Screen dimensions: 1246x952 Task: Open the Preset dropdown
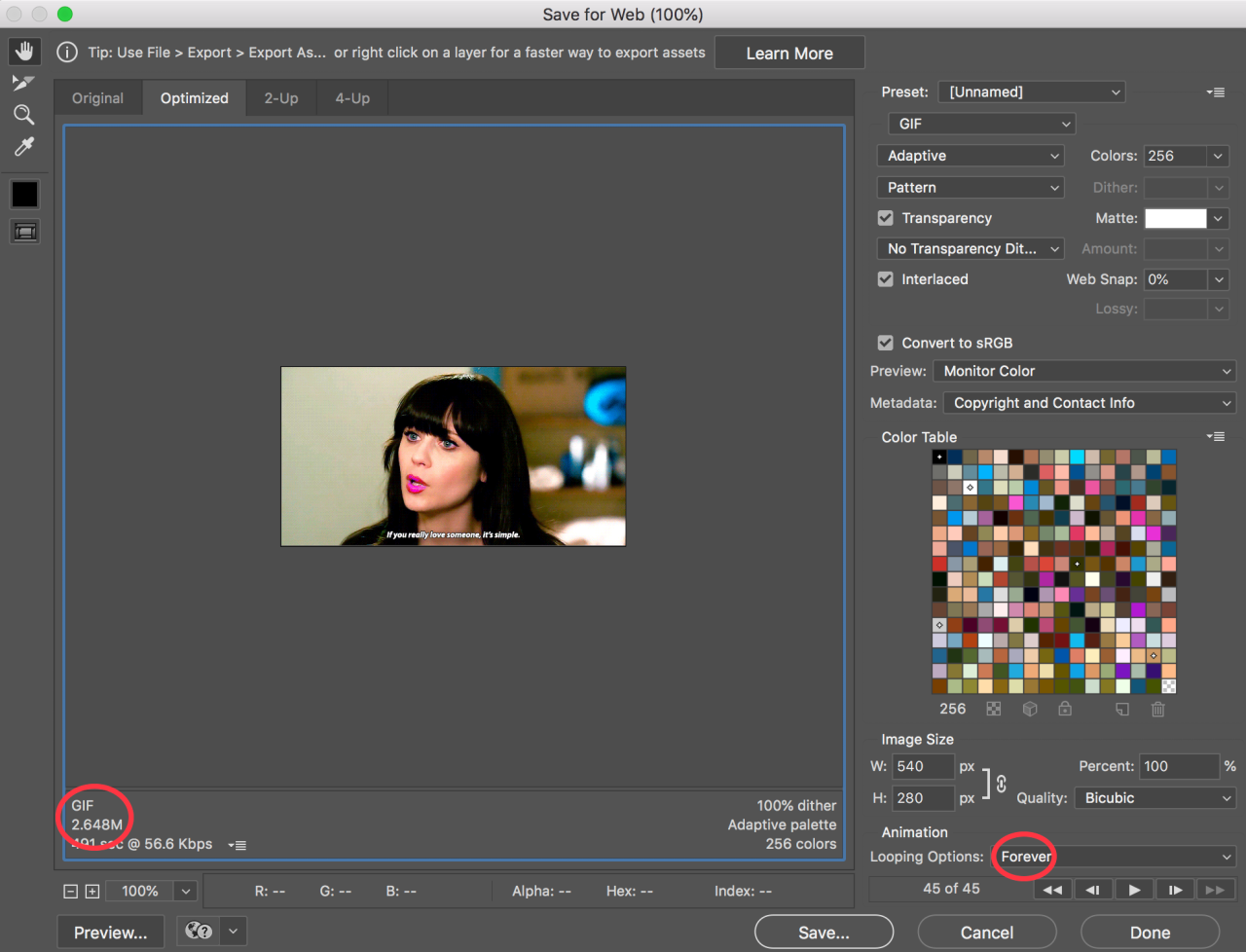[x=1032, y=92]
